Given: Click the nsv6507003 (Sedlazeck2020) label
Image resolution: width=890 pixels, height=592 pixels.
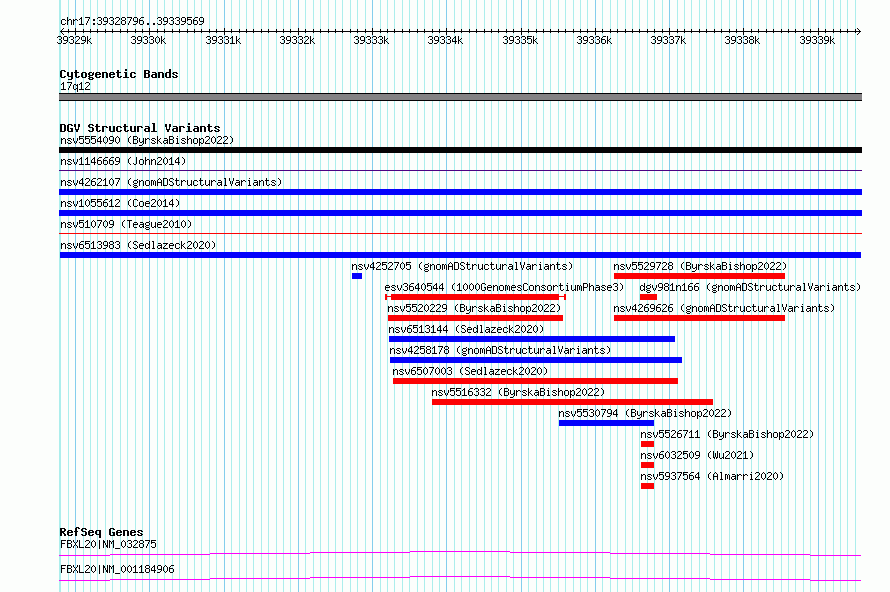Looking at the screenshot, I should tap(470, 371).
